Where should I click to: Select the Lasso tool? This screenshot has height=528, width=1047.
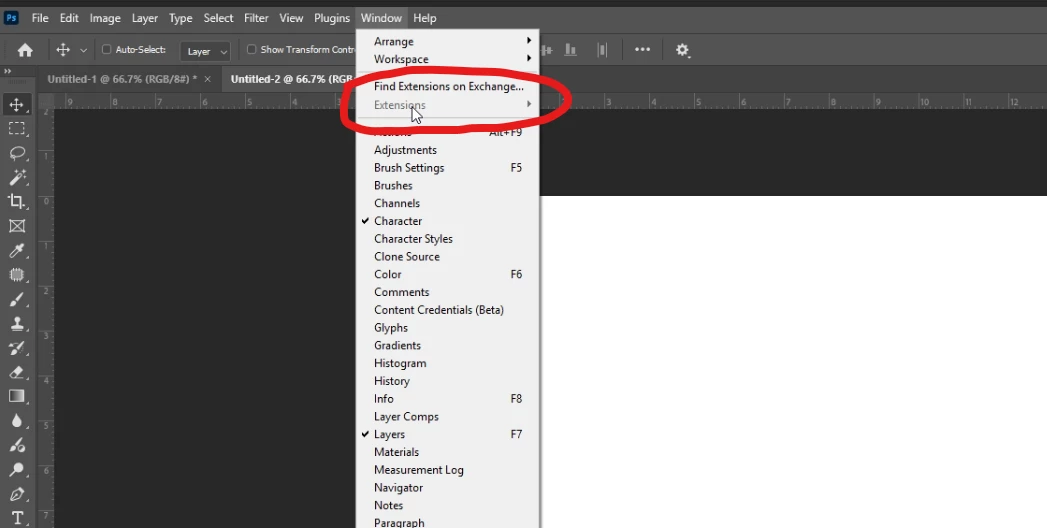point(17,153)
